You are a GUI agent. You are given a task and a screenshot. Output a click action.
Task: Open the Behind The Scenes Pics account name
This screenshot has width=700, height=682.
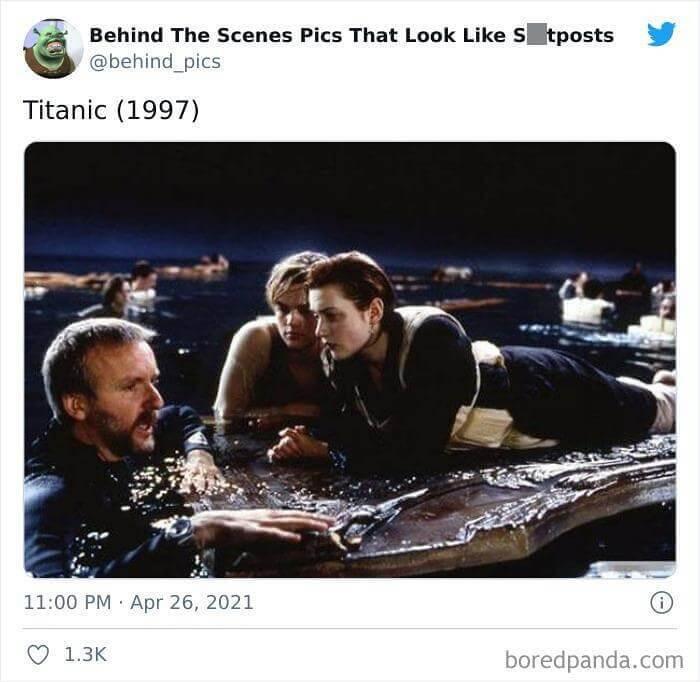[351, 36]
